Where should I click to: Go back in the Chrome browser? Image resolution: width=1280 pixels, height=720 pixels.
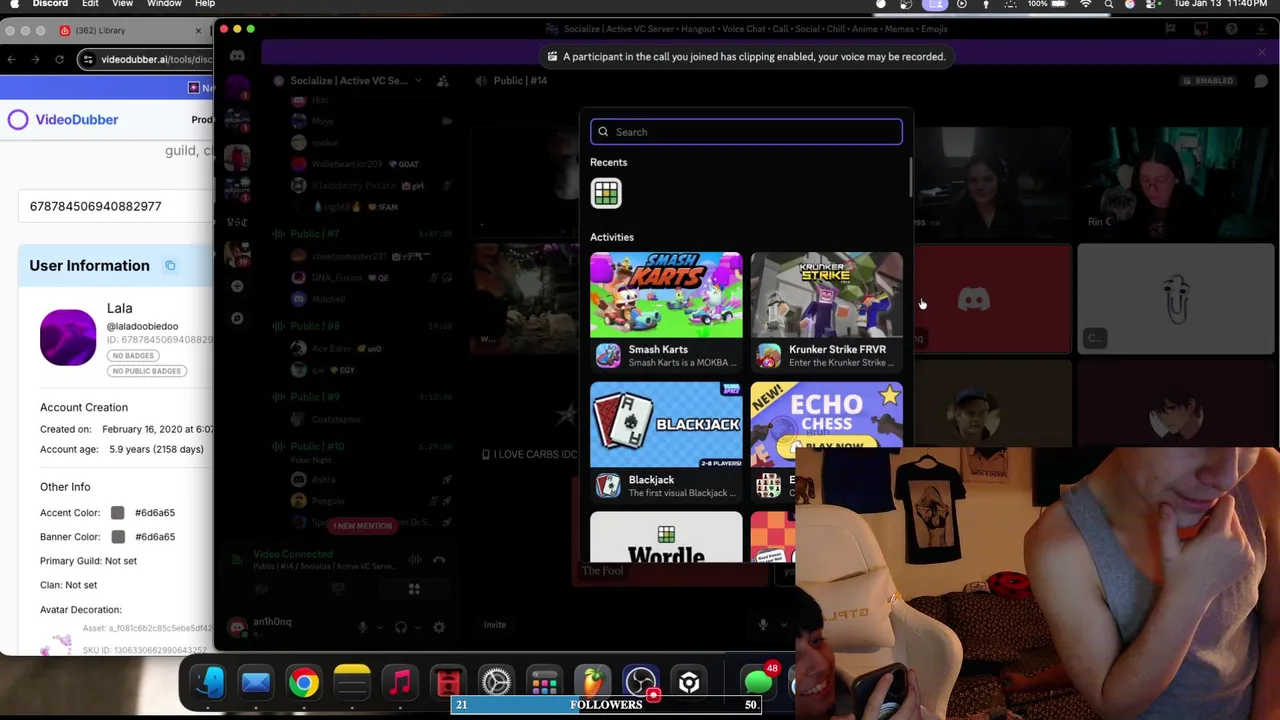(12, 60)
